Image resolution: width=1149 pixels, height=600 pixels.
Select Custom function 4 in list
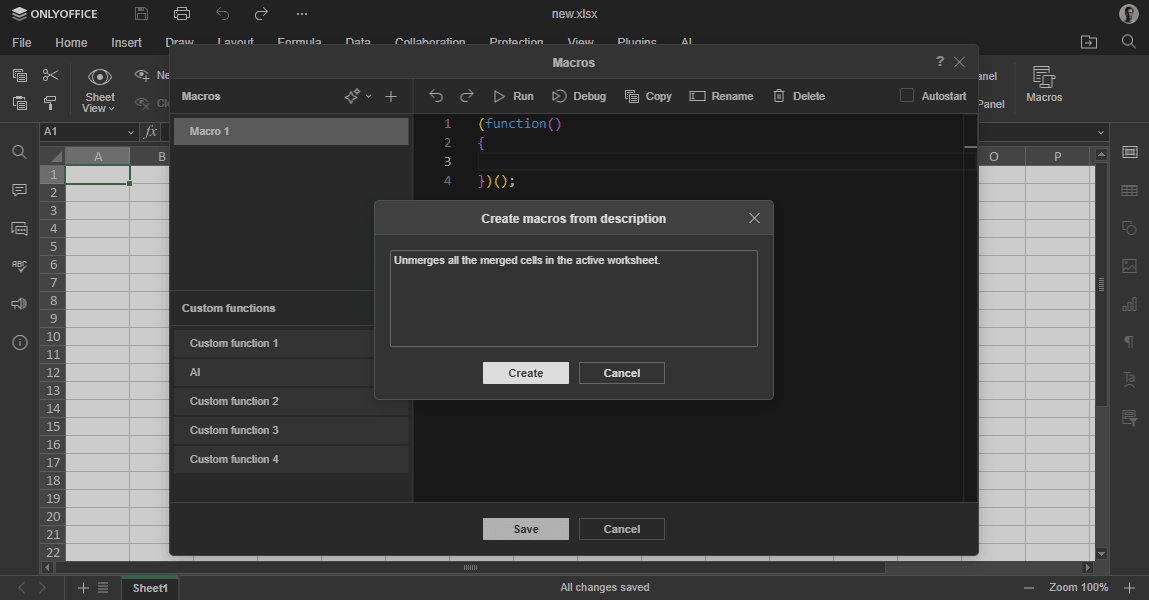tap(291, 459)
